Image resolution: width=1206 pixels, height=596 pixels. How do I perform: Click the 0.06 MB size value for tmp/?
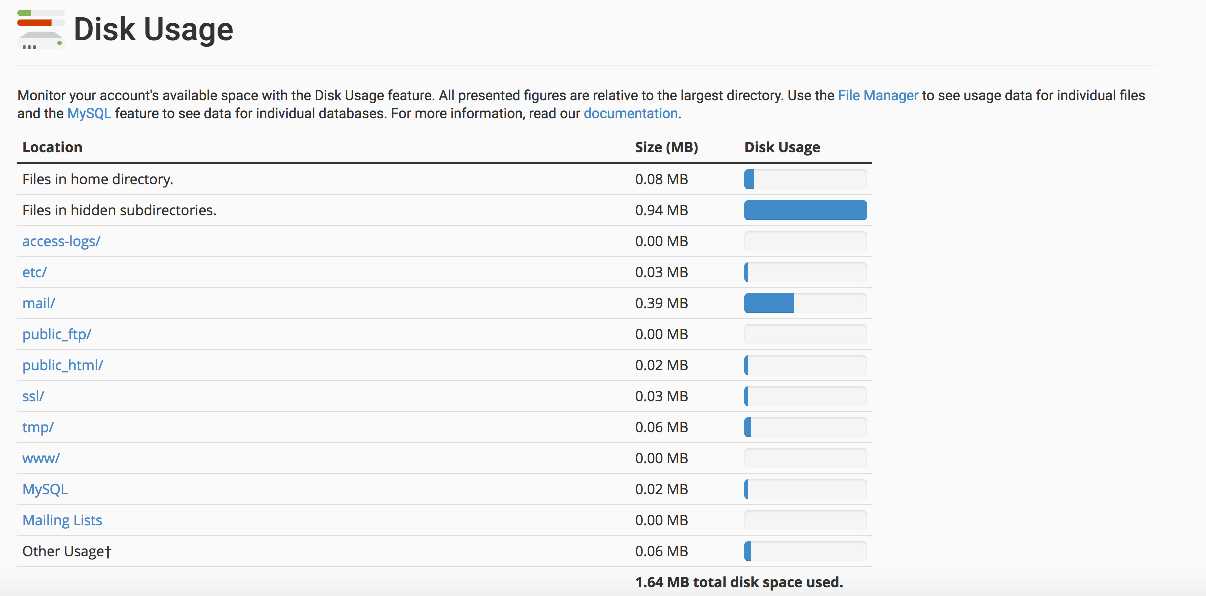[x=661, y=427]
